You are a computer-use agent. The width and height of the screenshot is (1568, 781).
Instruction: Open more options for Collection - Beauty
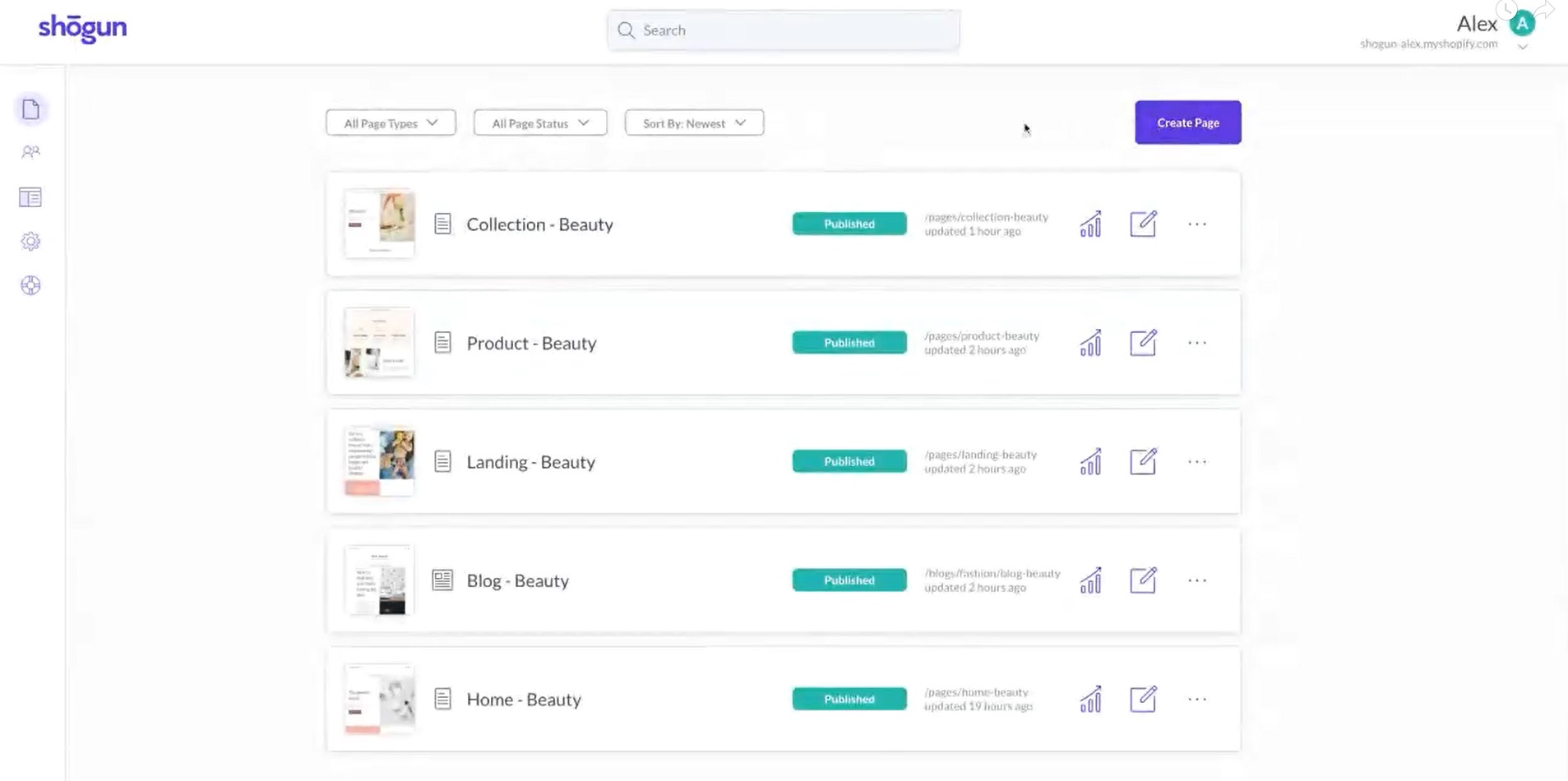[x=1197, y=224]
